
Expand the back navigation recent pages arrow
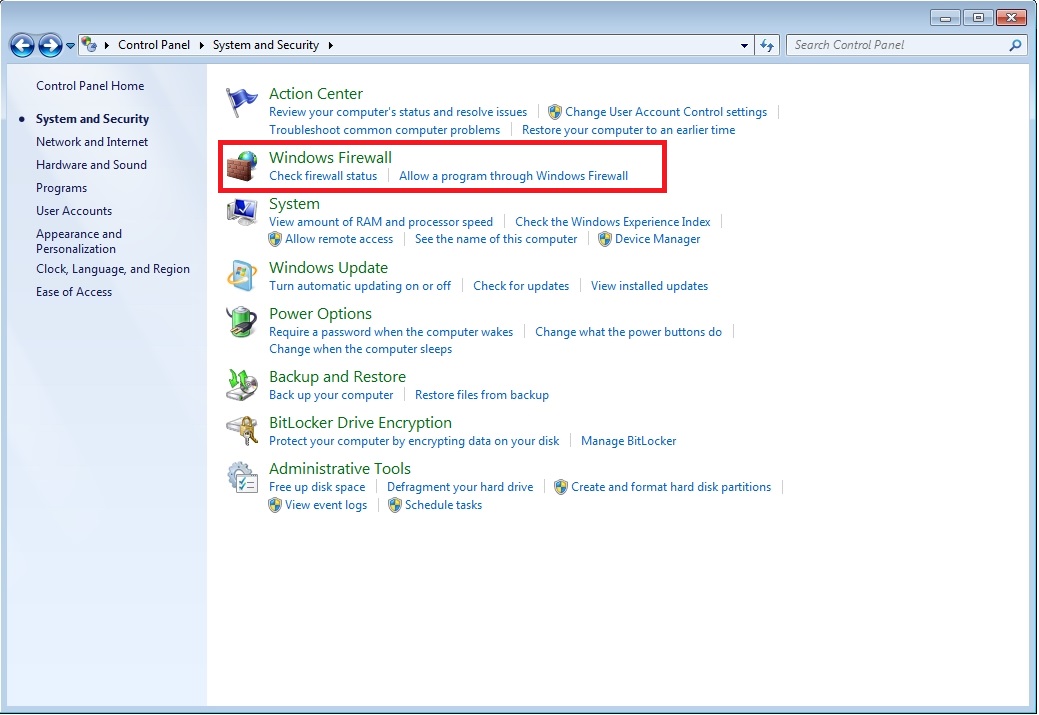69,45
